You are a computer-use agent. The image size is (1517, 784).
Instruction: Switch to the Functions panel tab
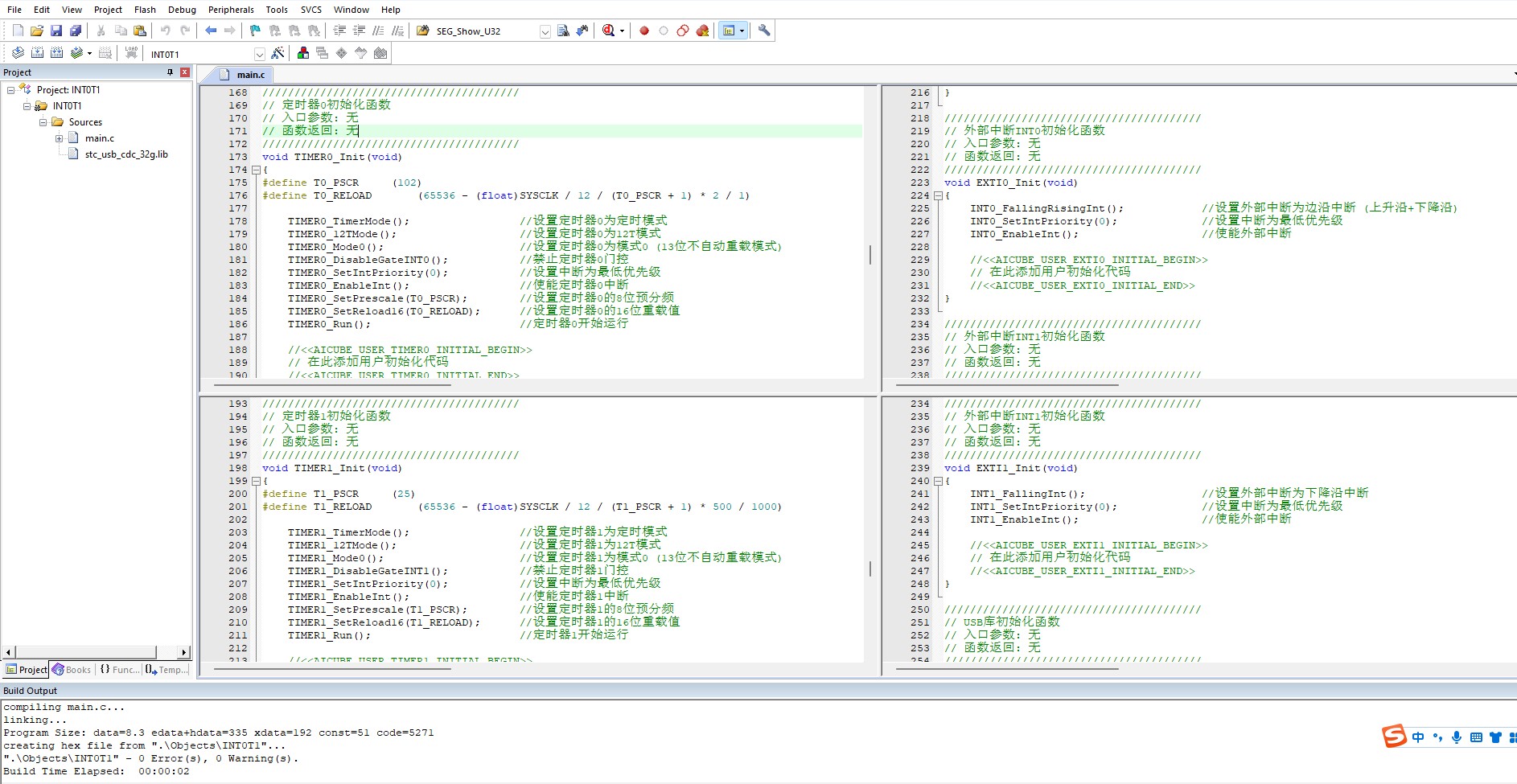click(119, 669)
